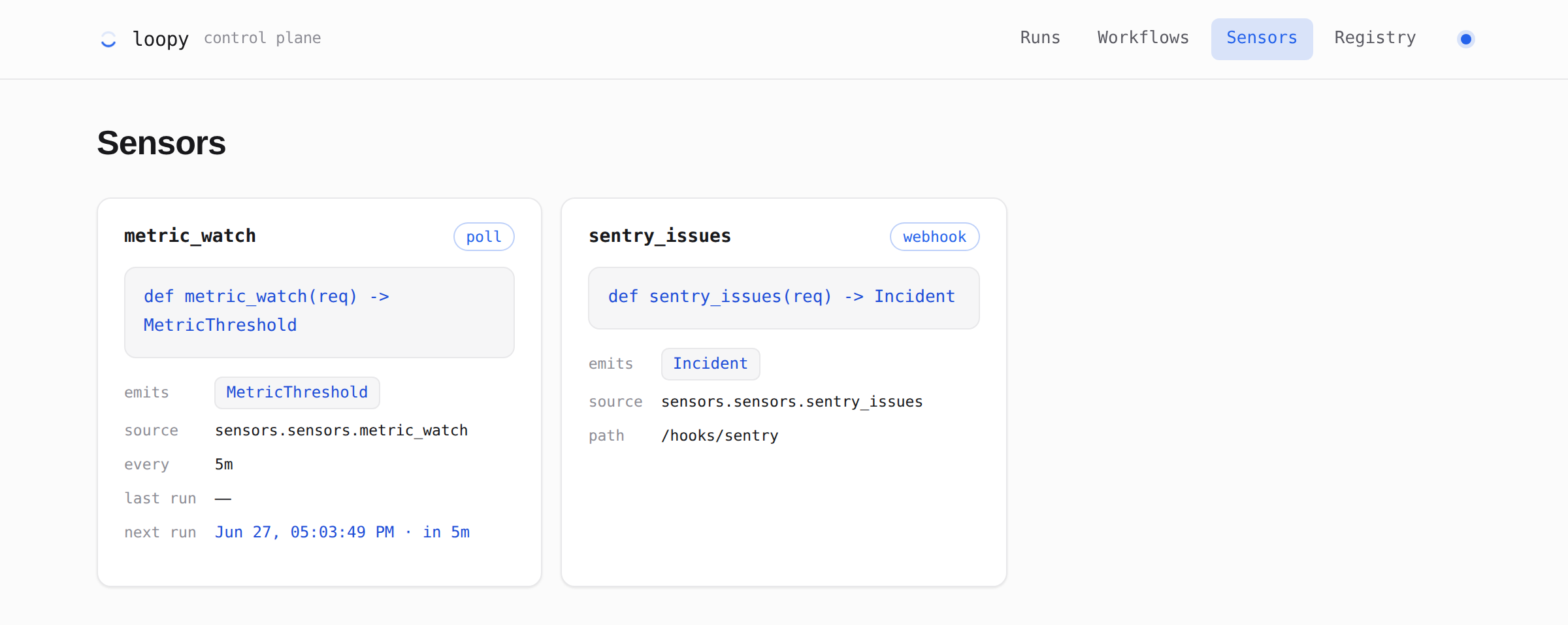Click the 'emits' label in sentry_issues card
This screenshot has height=625, width=1568.
pyautogui.click(x=611, y=363)
